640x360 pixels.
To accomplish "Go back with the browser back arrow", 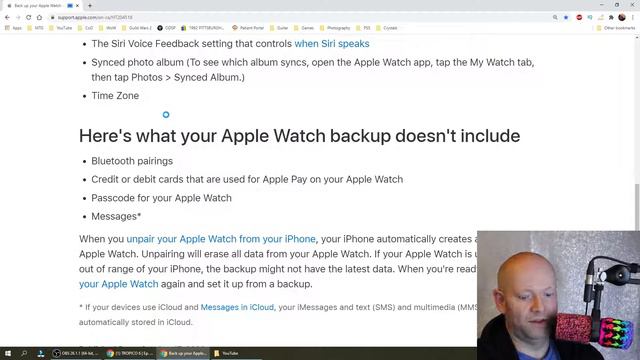I will point(7,18).
